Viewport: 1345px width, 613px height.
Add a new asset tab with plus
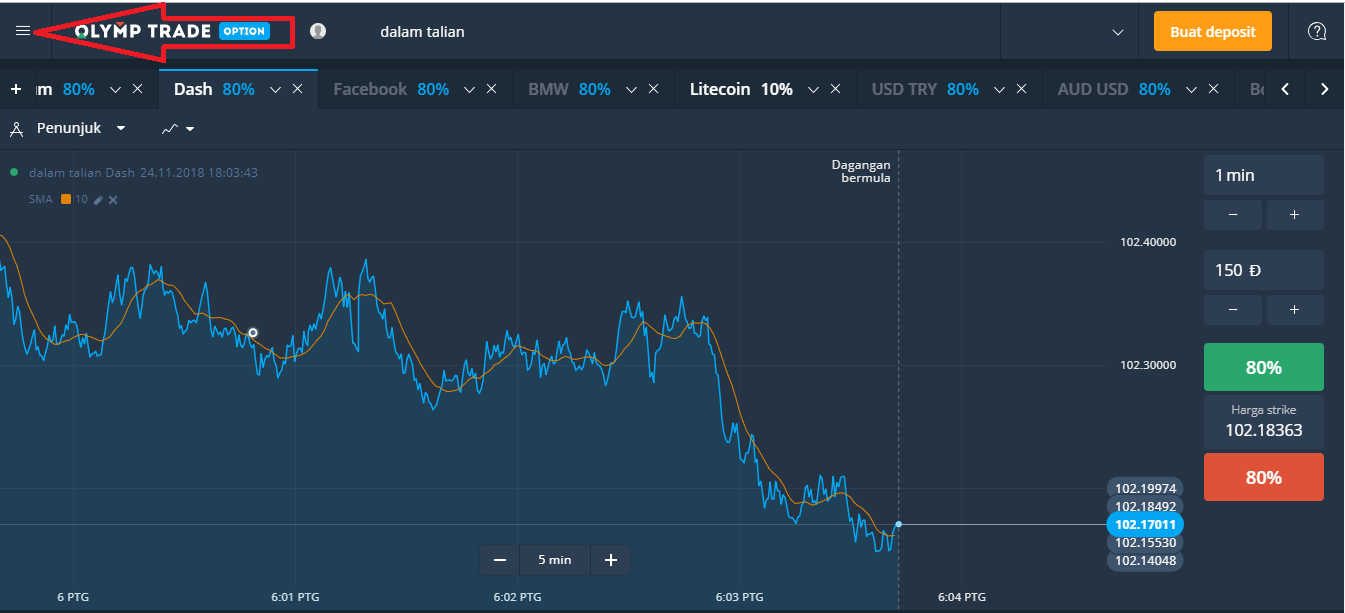(16, 89)
